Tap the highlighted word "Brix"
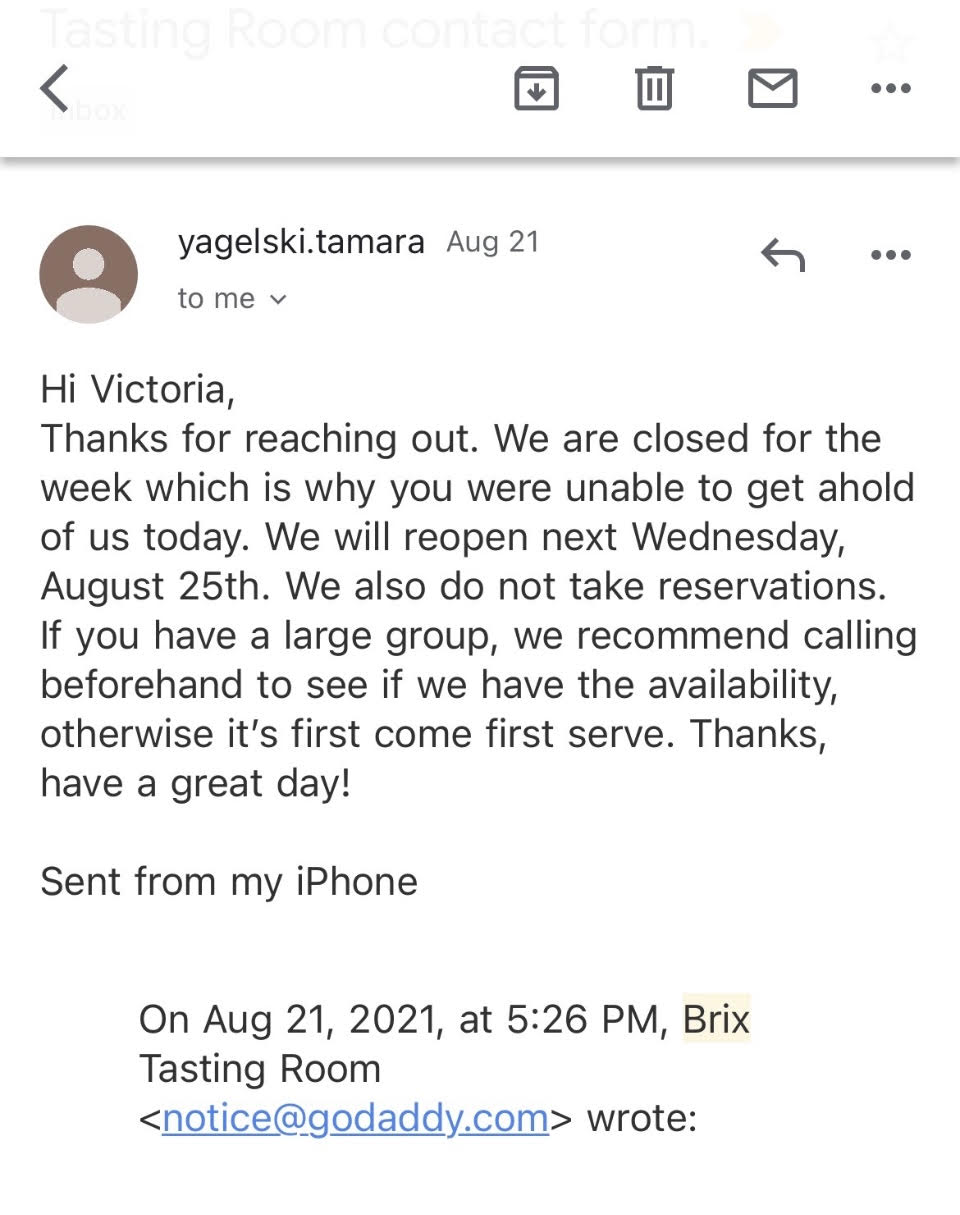This screenshot has height=1215, width=960. click(716, 1019)
